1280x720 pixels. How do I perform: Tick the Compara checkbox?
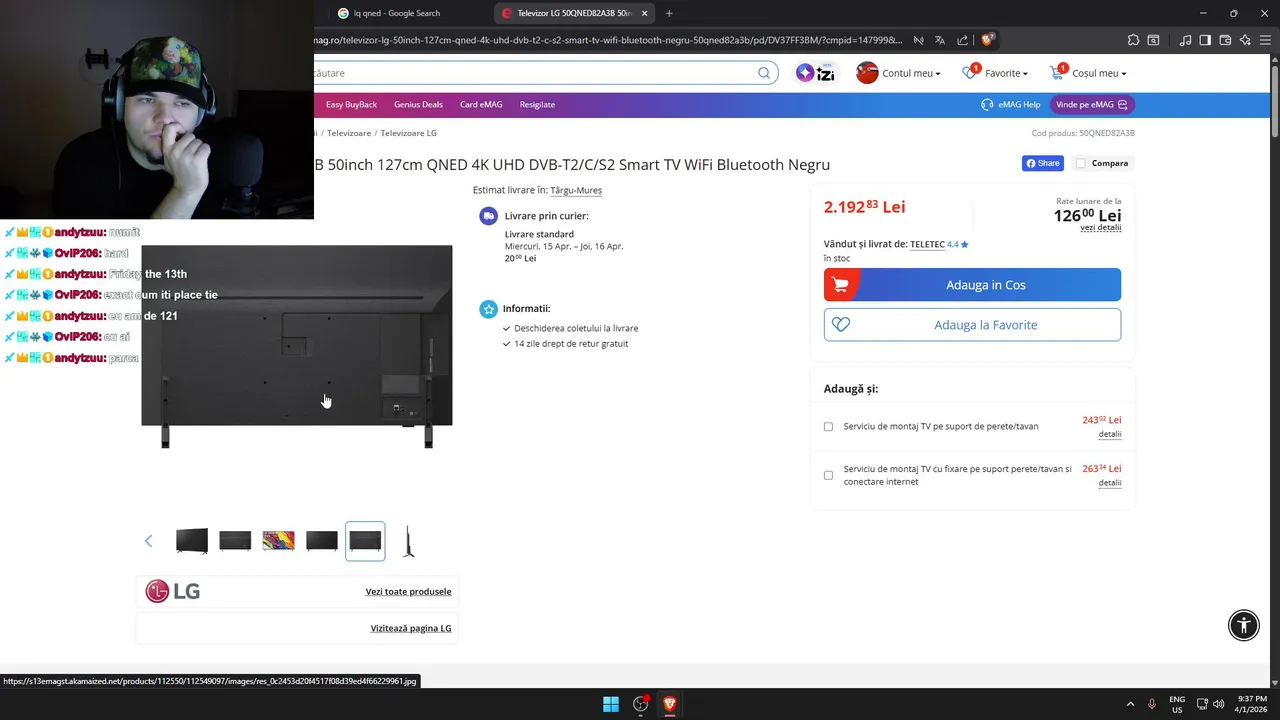point(1081,163)
